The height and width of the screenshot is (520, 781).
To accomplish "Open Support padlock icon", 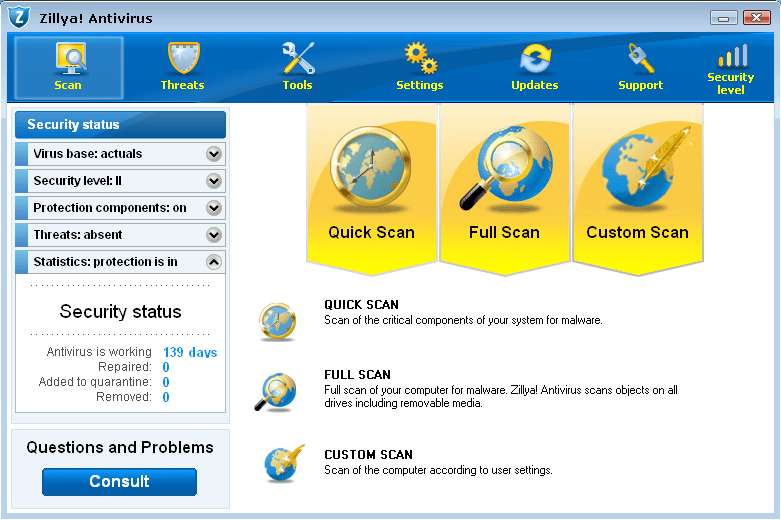I will 640,60.
